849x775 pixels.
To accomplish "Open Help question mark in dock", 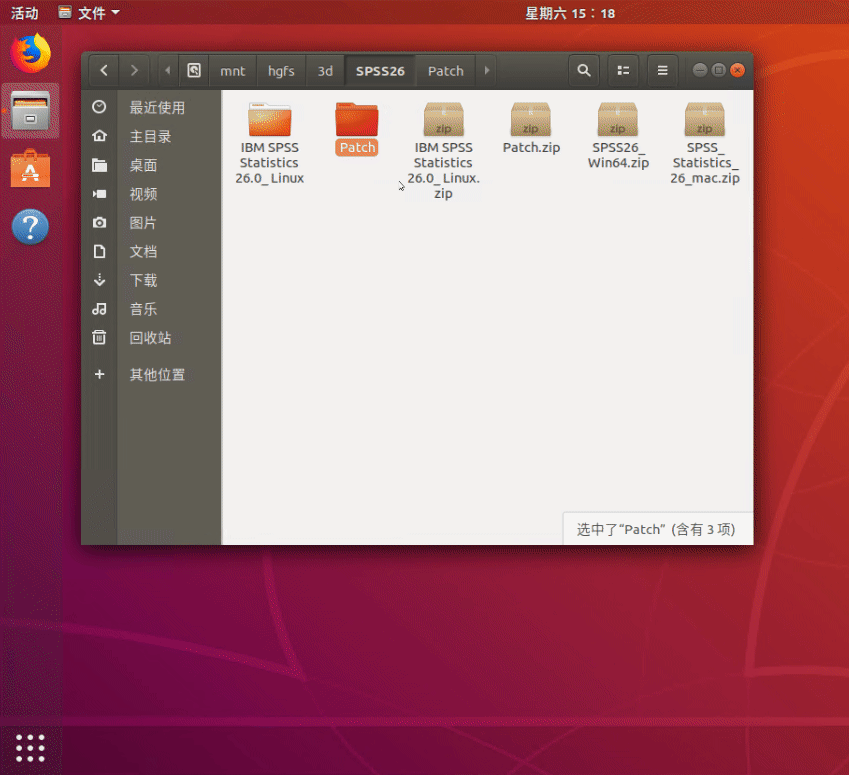I will [x=30, y=226].
